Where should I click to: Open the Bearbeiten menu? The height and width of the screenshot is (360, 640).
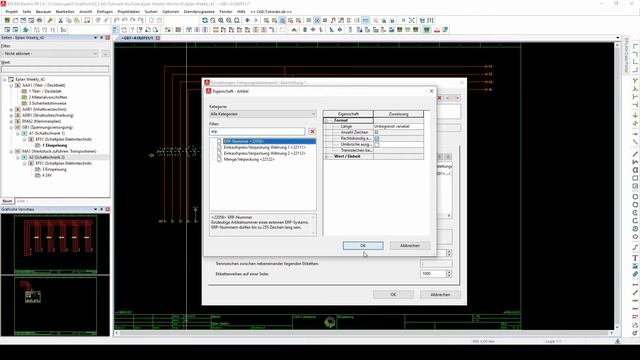[65, 12]
